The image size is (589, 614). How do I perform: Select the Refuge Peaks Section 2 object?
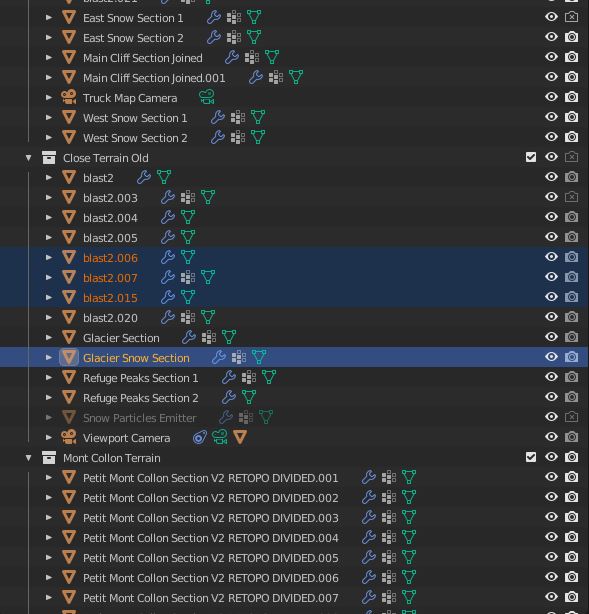tap(141, 398)
